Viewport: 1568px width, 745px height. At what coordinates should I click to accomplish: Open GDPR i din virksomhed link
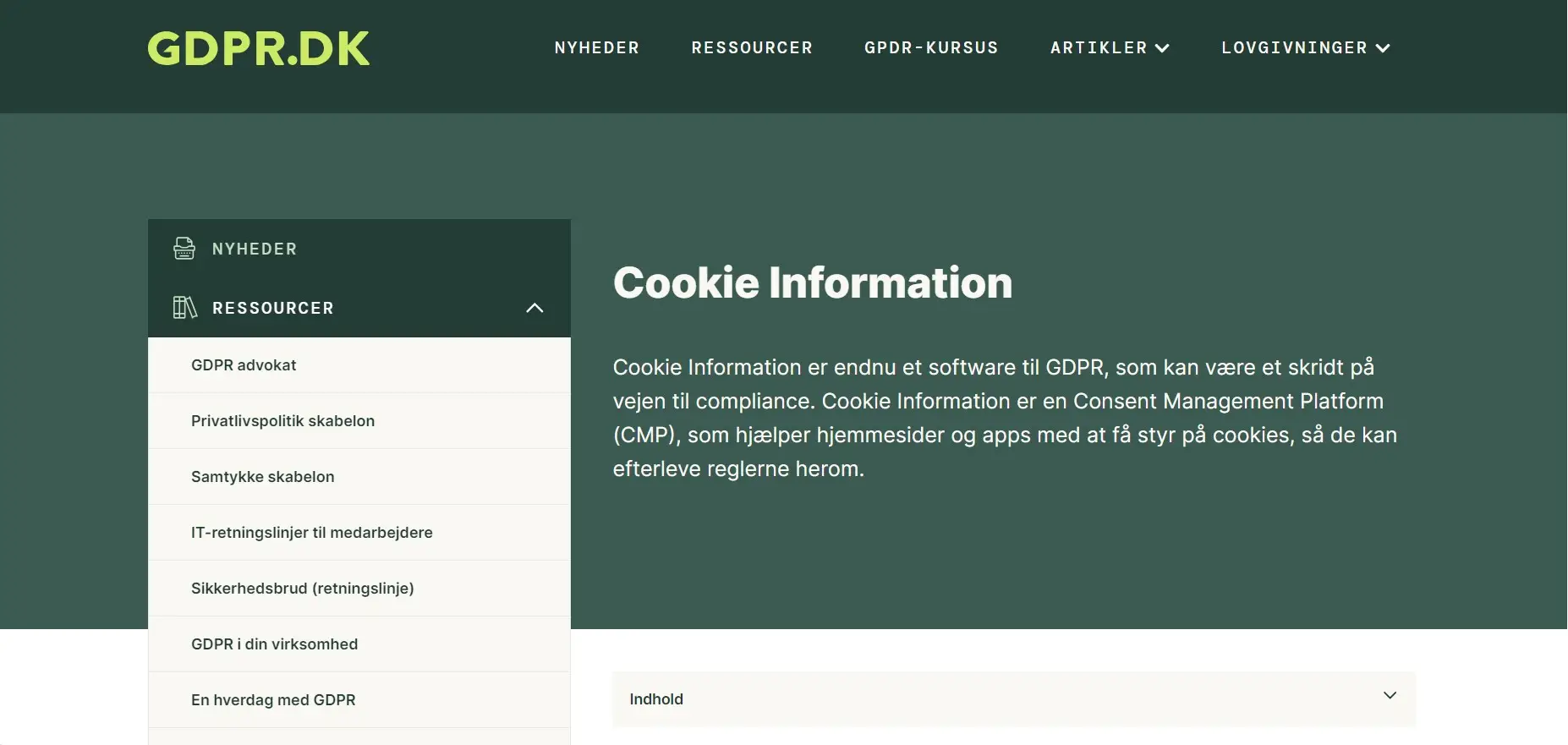click(x=274, y=644)
